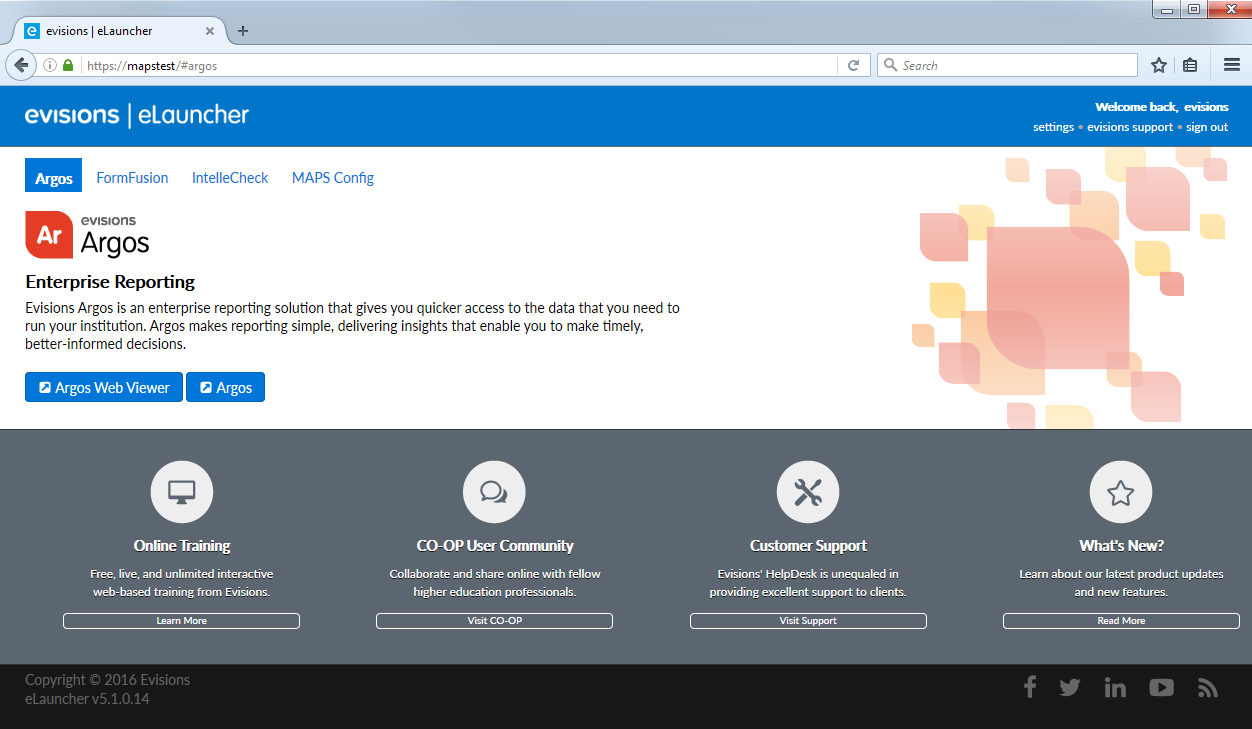Viewport: 1252px width, 729px height.
Task: Click the green secure padlock icon
Action: coord(68,65)
